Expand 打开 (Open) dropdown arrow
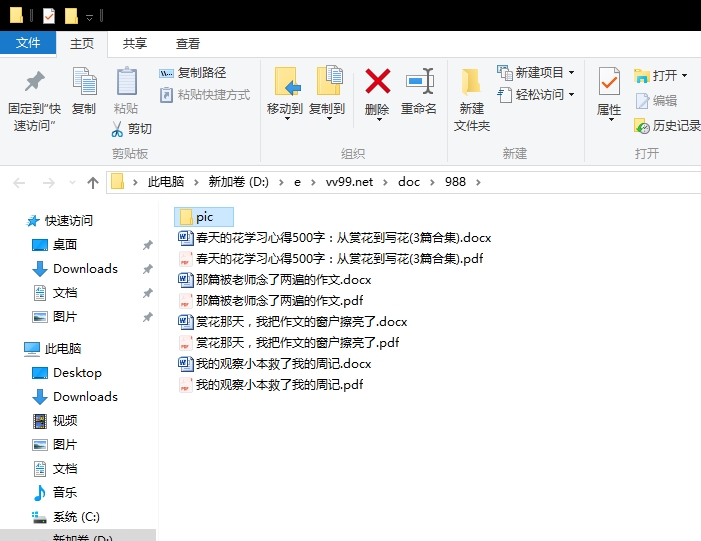The width and height of the screenshot is (701, 541). [x=684, y=76]
